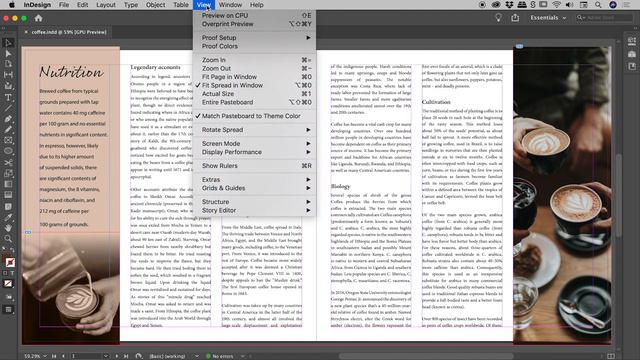
Task: Select the Line tool
Action: 8,108
